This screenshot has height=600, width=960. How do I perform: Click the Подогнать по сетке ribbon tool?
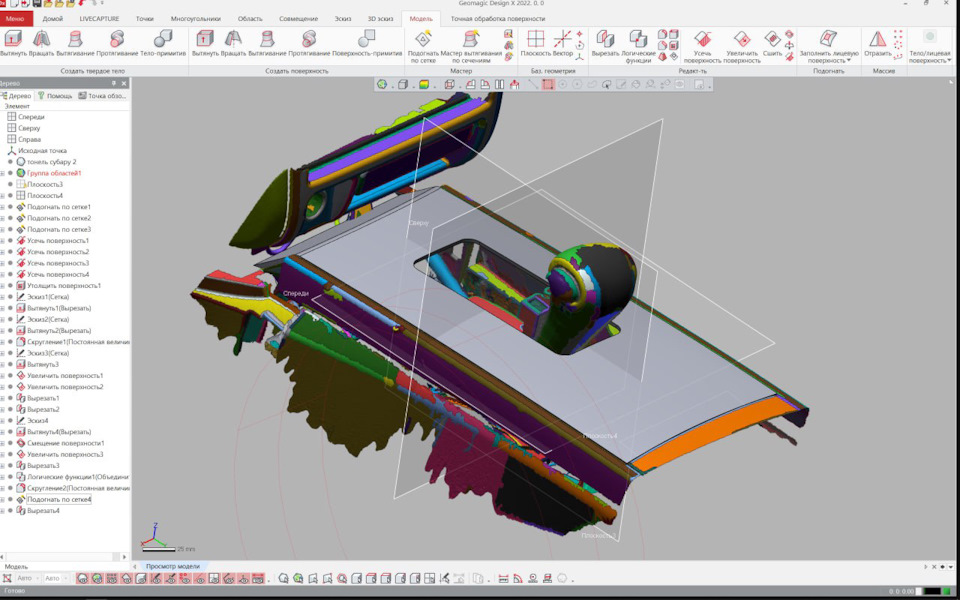click(423, 46)
